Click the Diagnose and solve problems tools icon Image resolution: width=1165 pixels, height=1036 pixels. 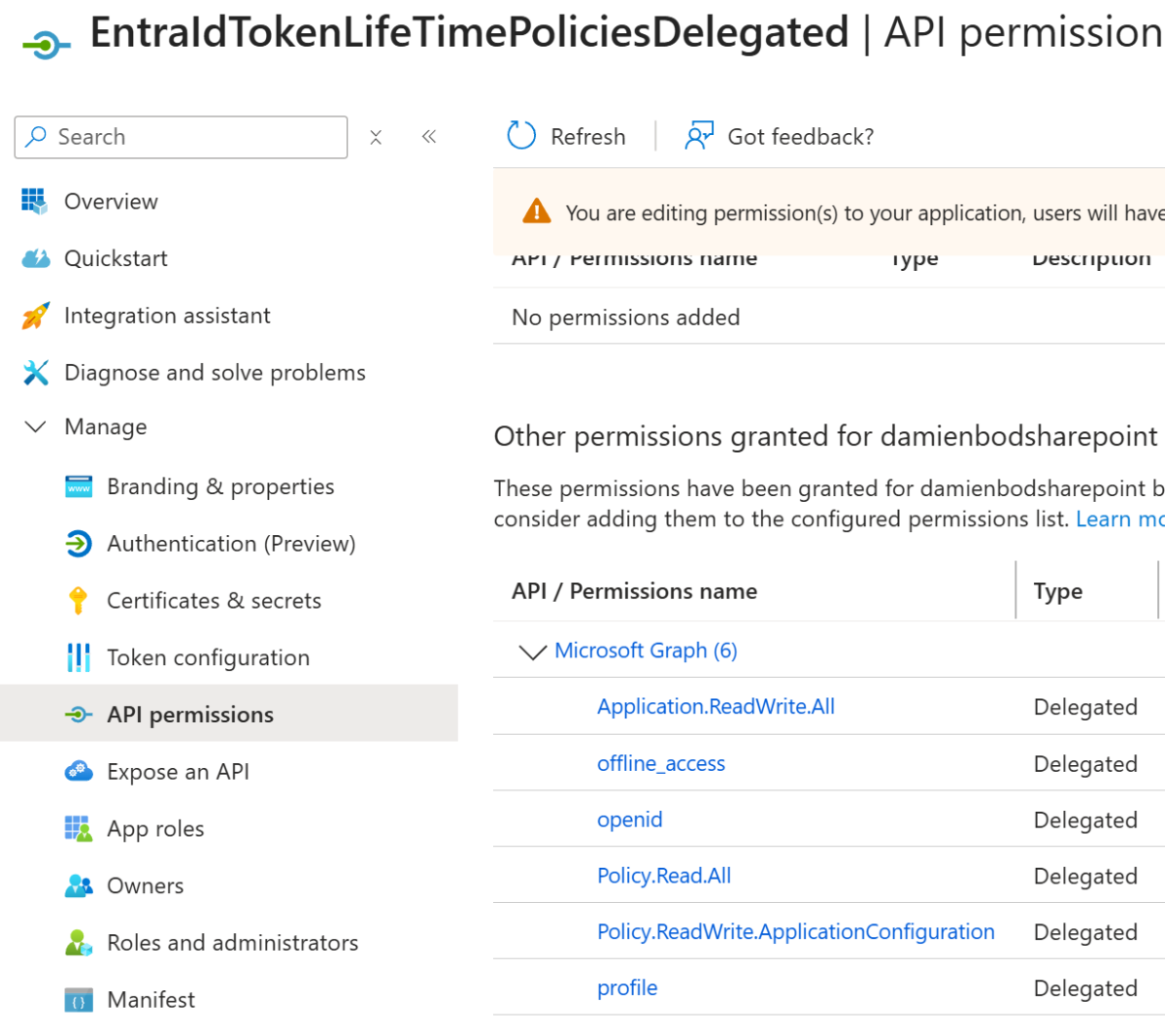point(36,373)
